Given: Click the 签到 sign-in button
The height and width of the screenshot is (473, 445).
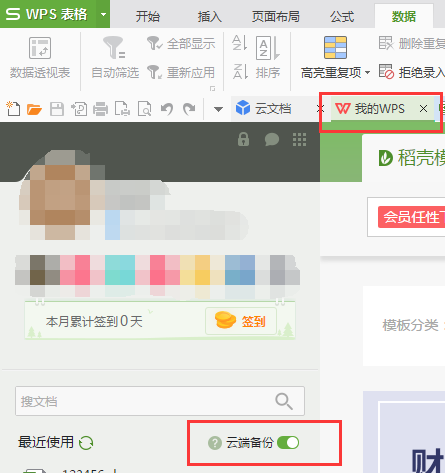Looking at the screenshot, I should pyautogui.click(x=241, y=321).
